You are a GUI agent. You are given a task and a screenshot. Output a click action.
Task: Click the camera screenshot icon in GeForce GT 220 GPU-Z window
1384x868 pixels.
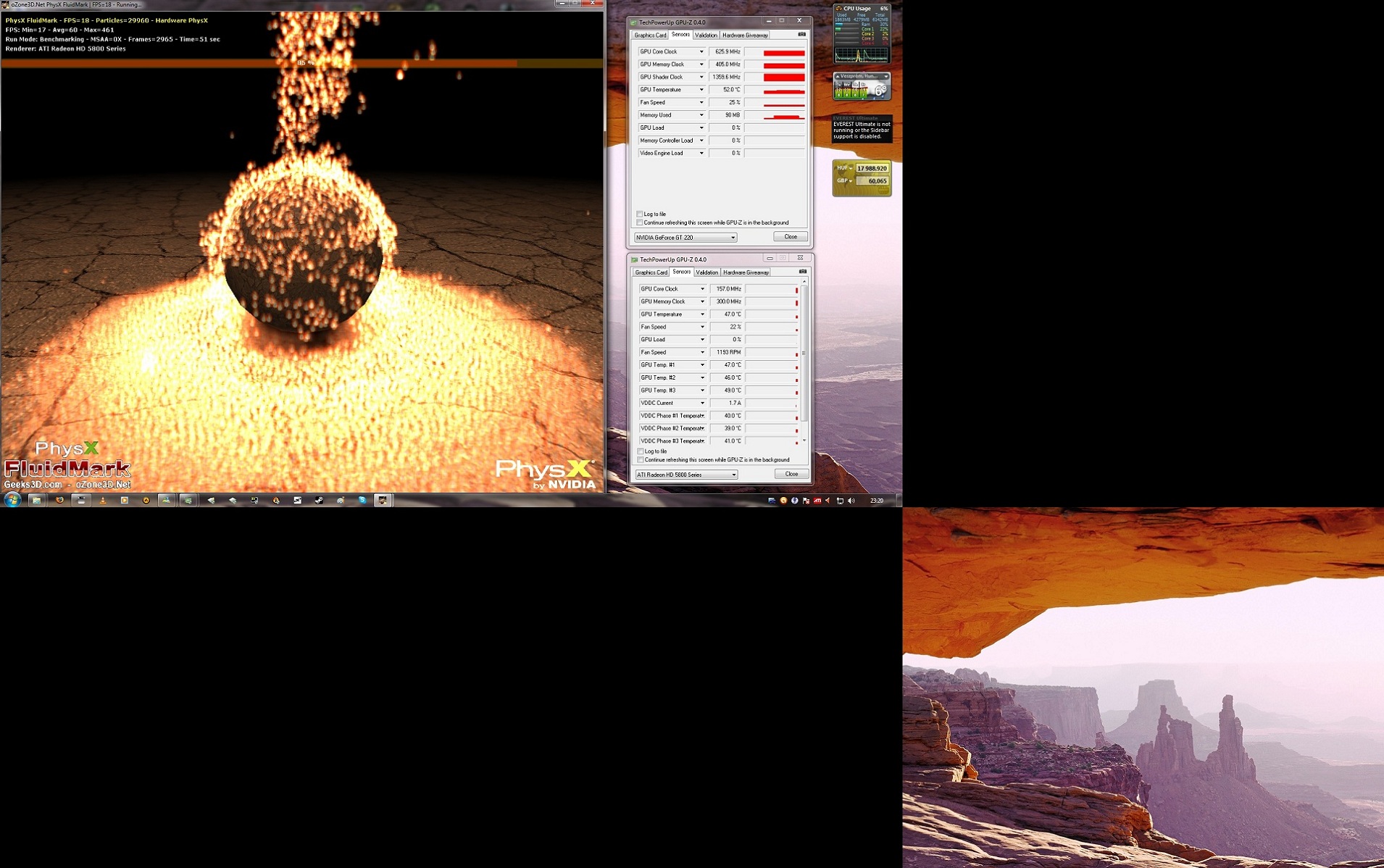point(801,34)
